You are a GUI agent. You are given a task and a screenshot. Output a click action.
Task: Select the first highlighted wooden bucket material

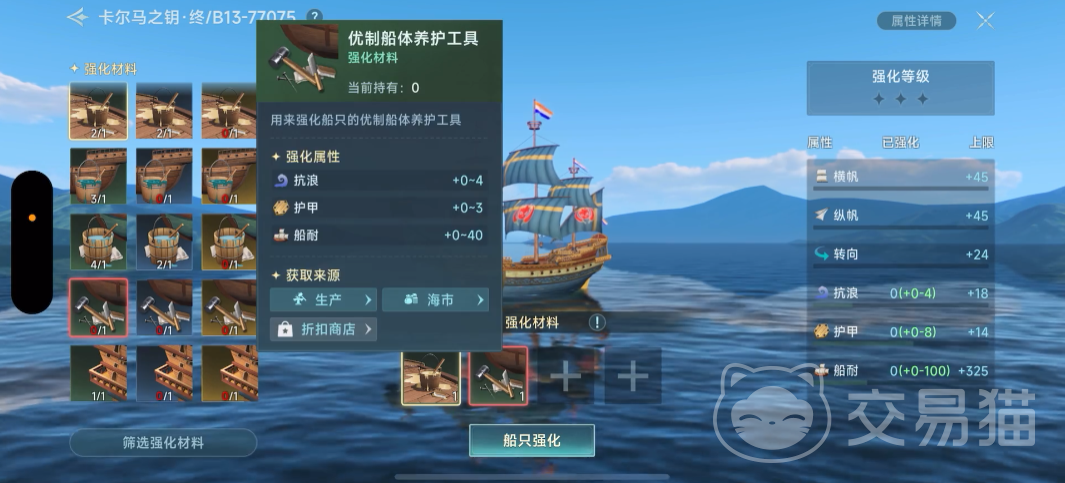coord(98,111)
